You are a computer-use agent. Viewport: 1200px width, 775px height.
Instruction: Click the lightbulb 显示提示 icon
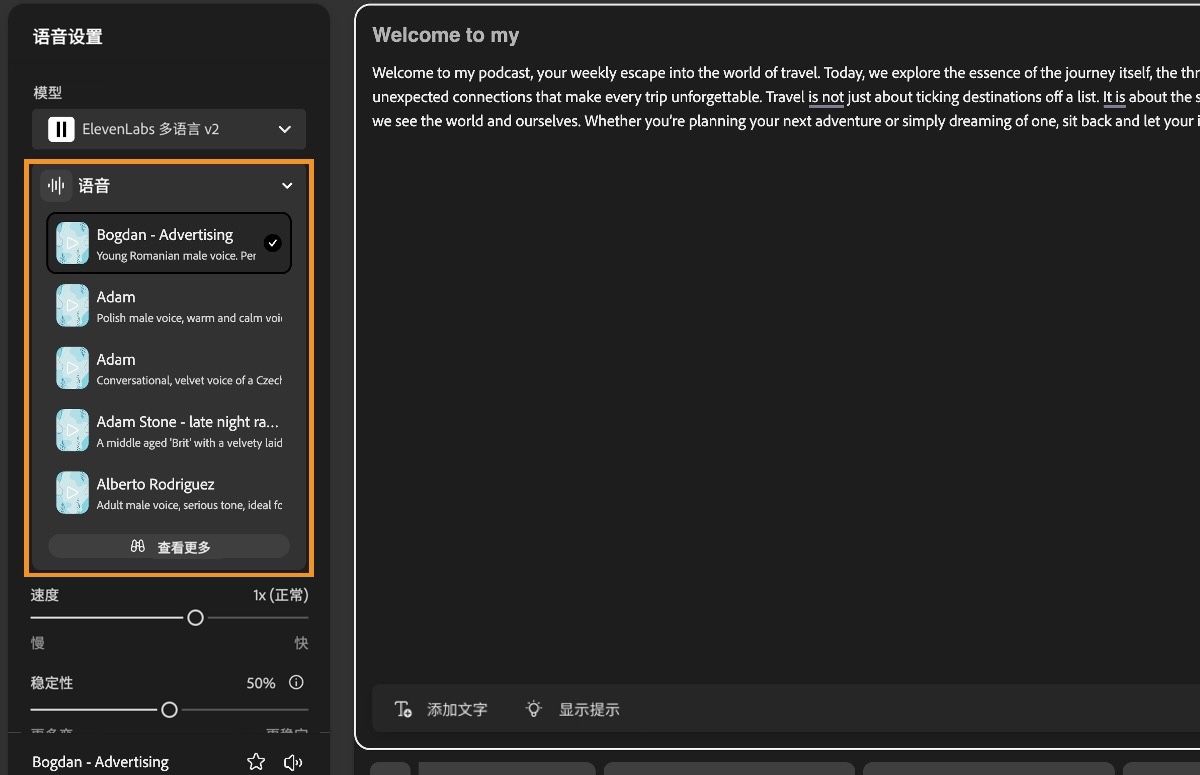(x=533, y=708)
